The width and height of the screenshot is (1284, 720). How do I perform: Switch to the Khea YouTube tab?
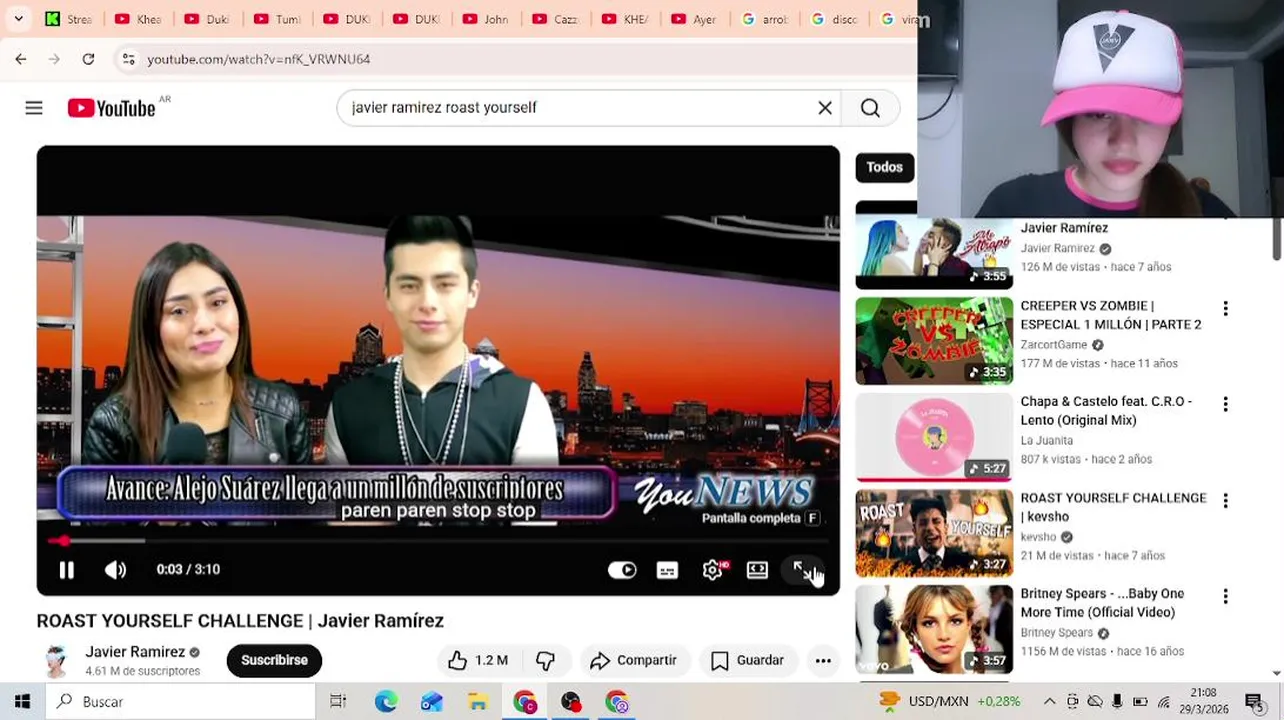click(x=138, y=19)
